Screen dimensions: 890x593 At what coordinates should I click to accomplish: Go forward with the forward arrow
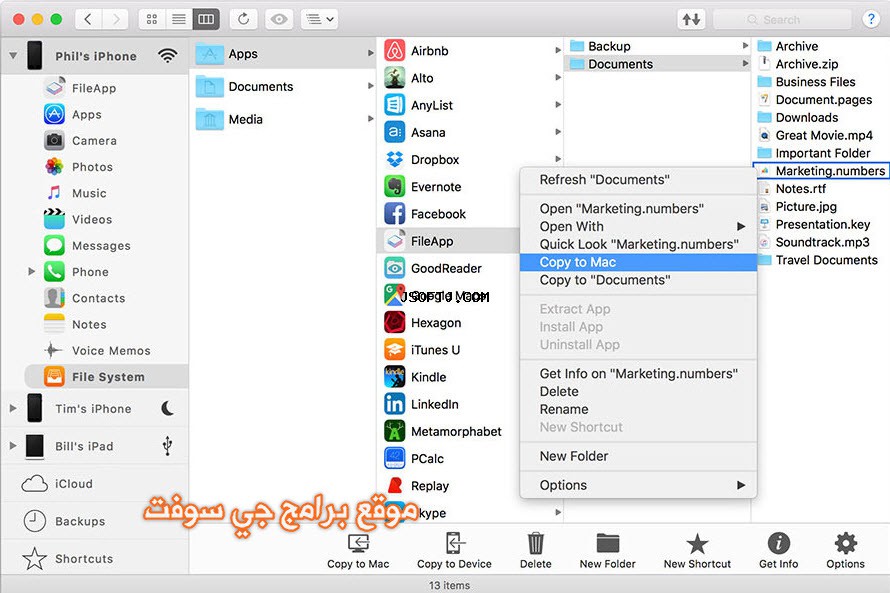116,19
